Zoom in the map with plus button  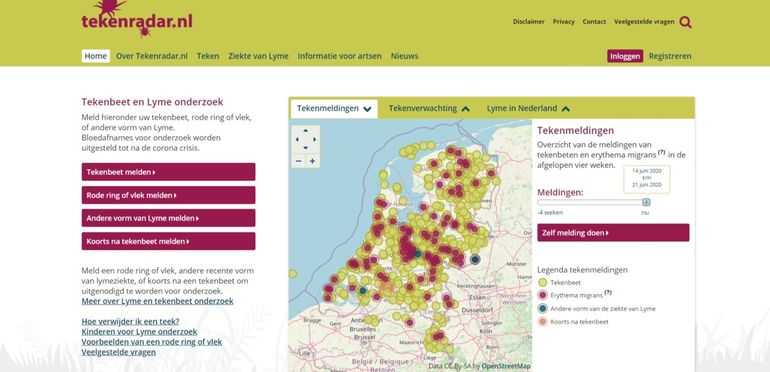[312, 161]
